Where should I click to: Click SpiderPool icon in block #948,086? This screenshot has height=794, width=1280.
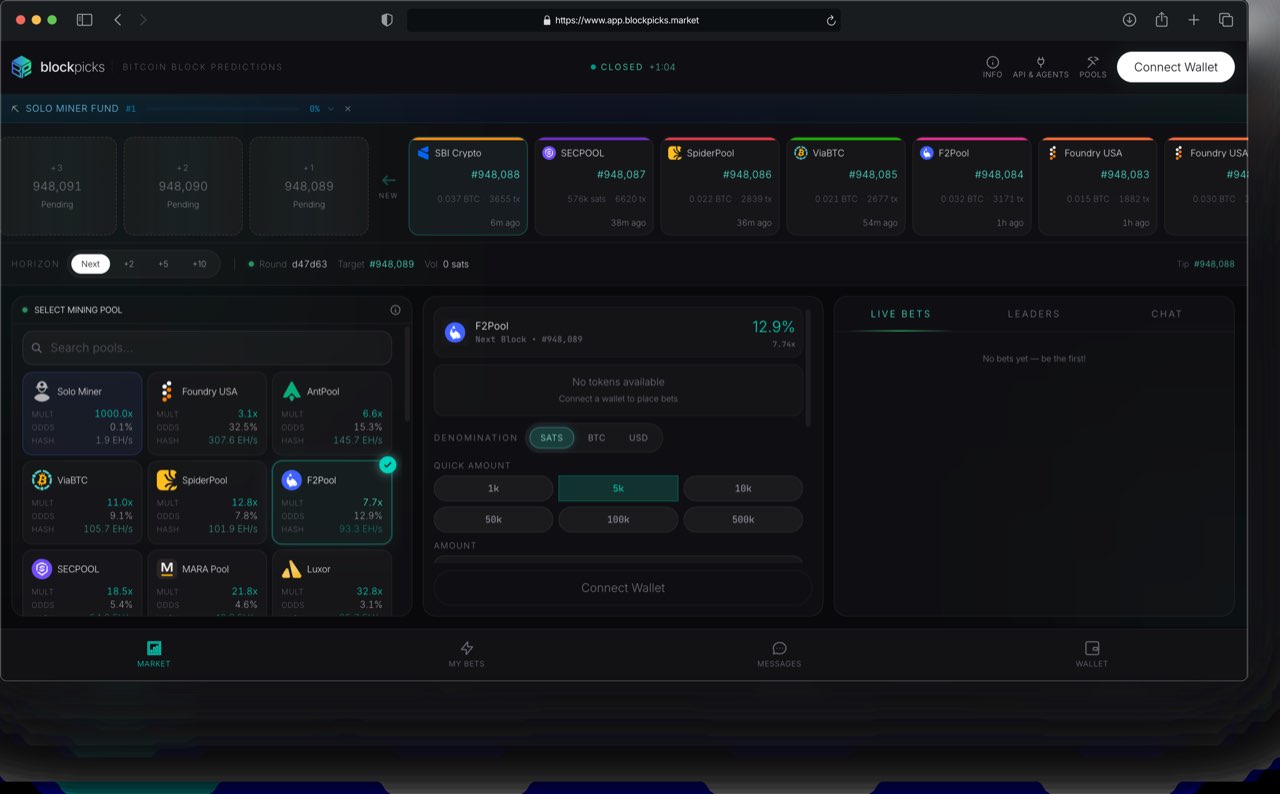(x=675, y=153)
